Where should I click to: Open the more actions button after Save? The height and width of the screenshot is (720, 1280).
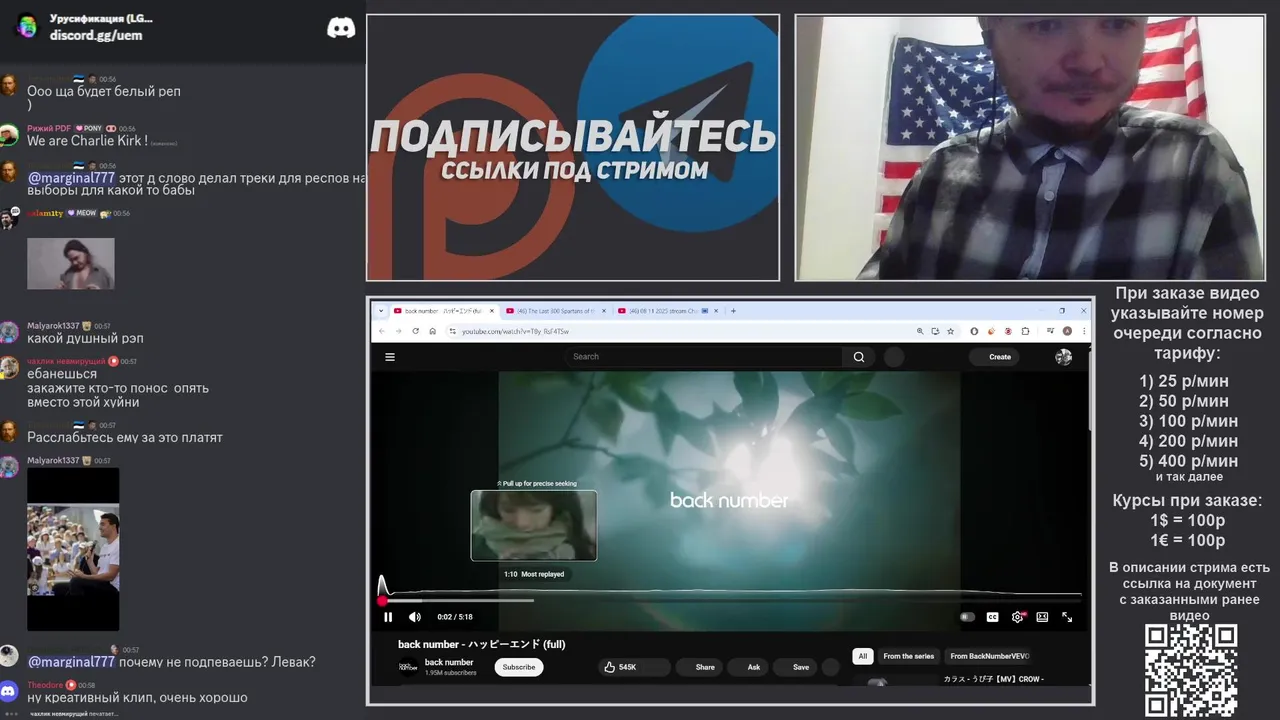coord(830,667)
